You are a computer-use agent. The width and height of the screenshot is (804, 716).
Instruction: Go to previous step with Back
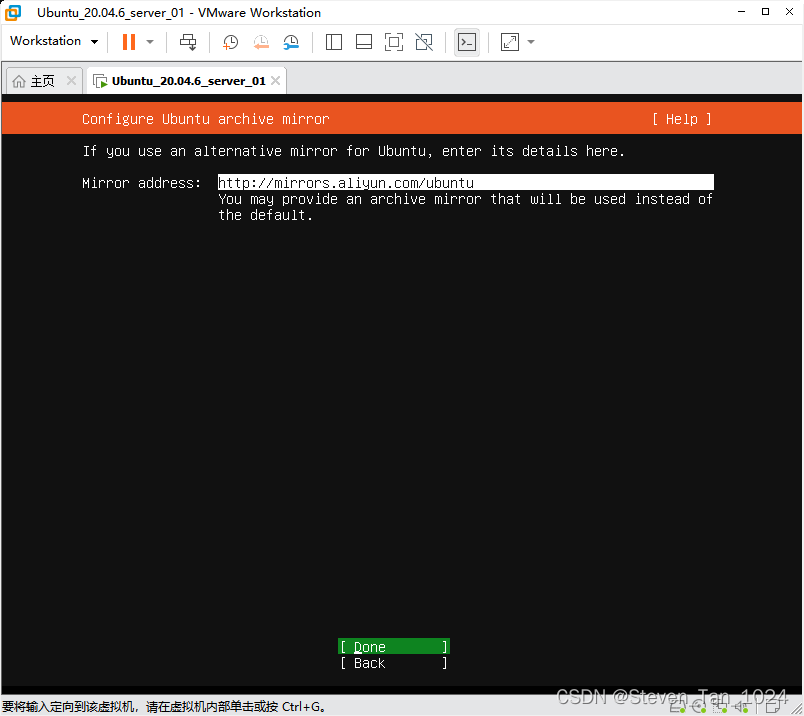click(394, 663)
